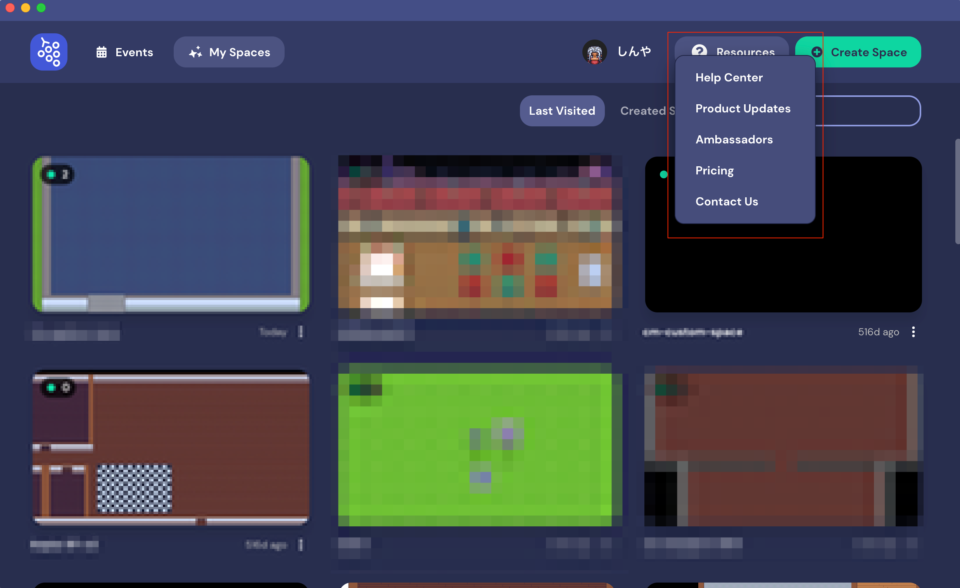Image resolution: width=960 pixels, height=588 pixels.
Task: Click the question mark icon beside Resources
Action: tap(699, 51)
